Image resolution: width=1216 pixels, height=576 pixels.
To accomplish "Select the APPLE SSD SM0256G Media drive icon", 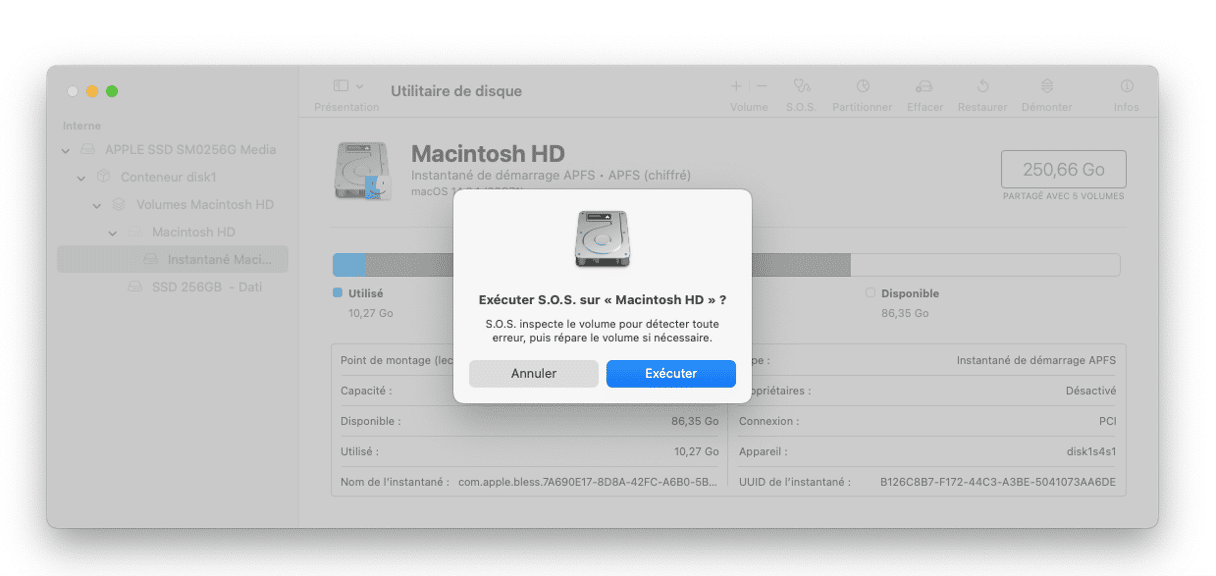I will 87,150.
